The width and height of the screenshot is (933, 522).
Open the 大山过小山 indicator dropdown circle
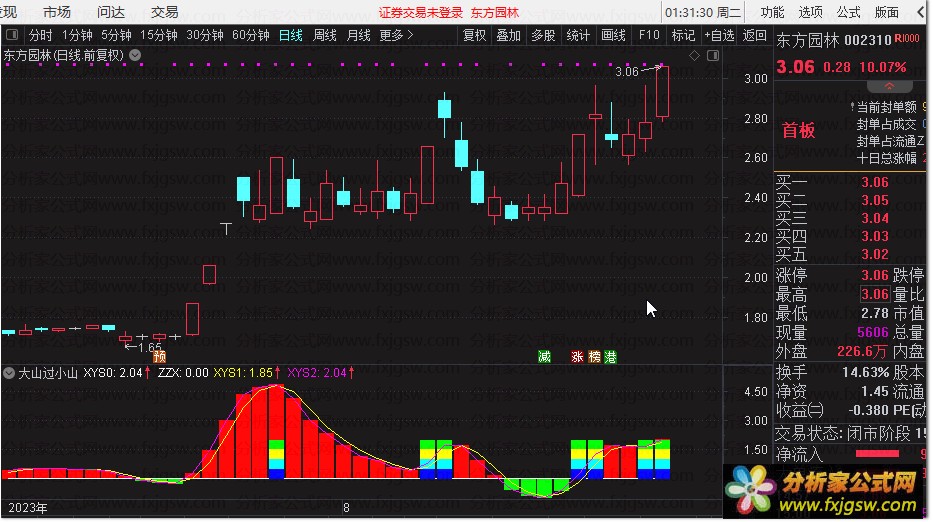click(x=9, y=373)
